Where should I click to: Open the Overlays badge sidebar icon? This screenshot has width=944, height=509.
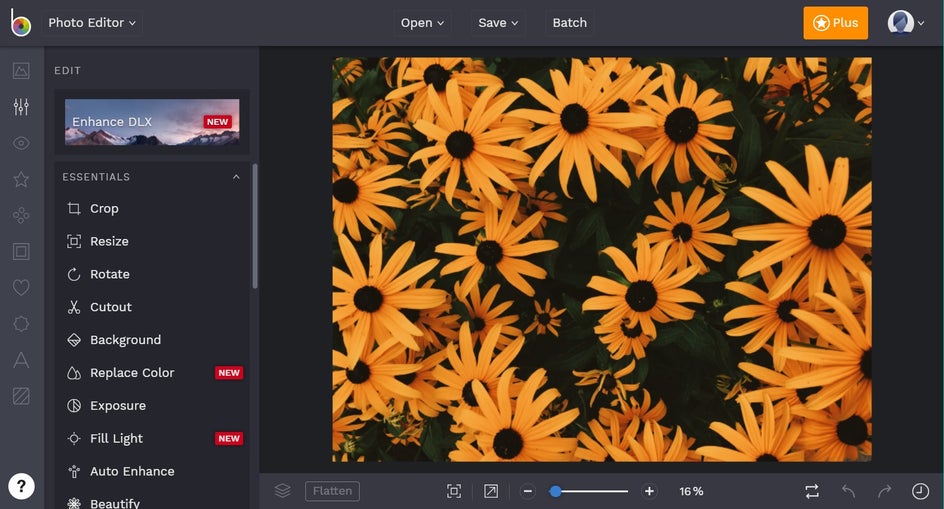pyautogui.click(x=21, y=323)
